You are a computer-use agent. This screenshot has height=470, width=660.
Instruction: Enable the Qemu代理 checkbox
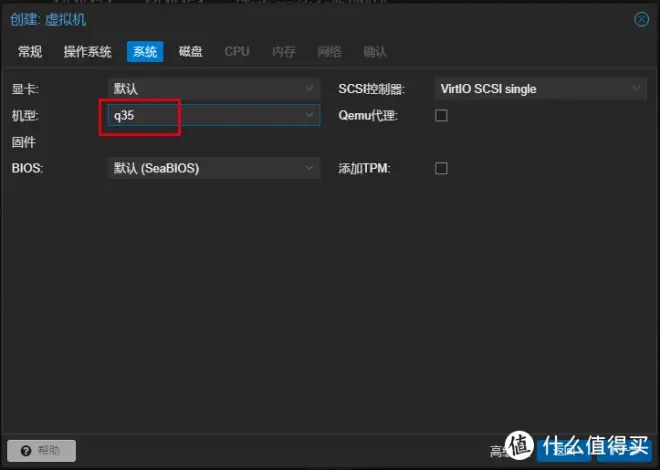pos(441,115)
